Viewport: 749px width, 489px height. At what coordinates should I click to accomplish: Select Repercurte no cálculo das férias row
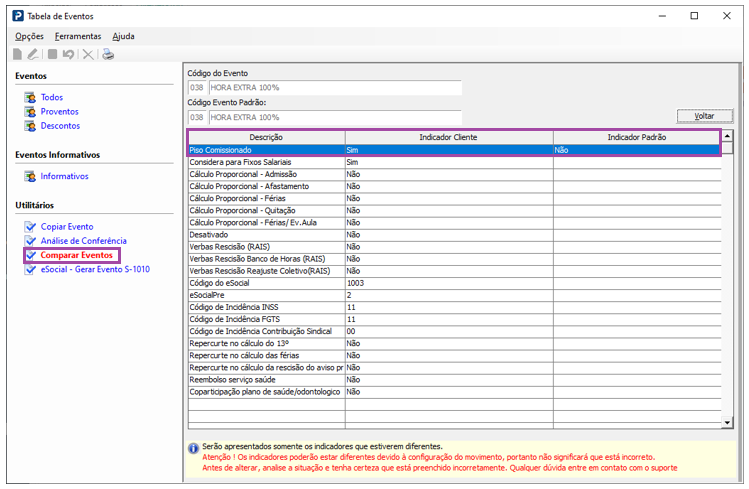pyautogui.click(x=454, y=356)
